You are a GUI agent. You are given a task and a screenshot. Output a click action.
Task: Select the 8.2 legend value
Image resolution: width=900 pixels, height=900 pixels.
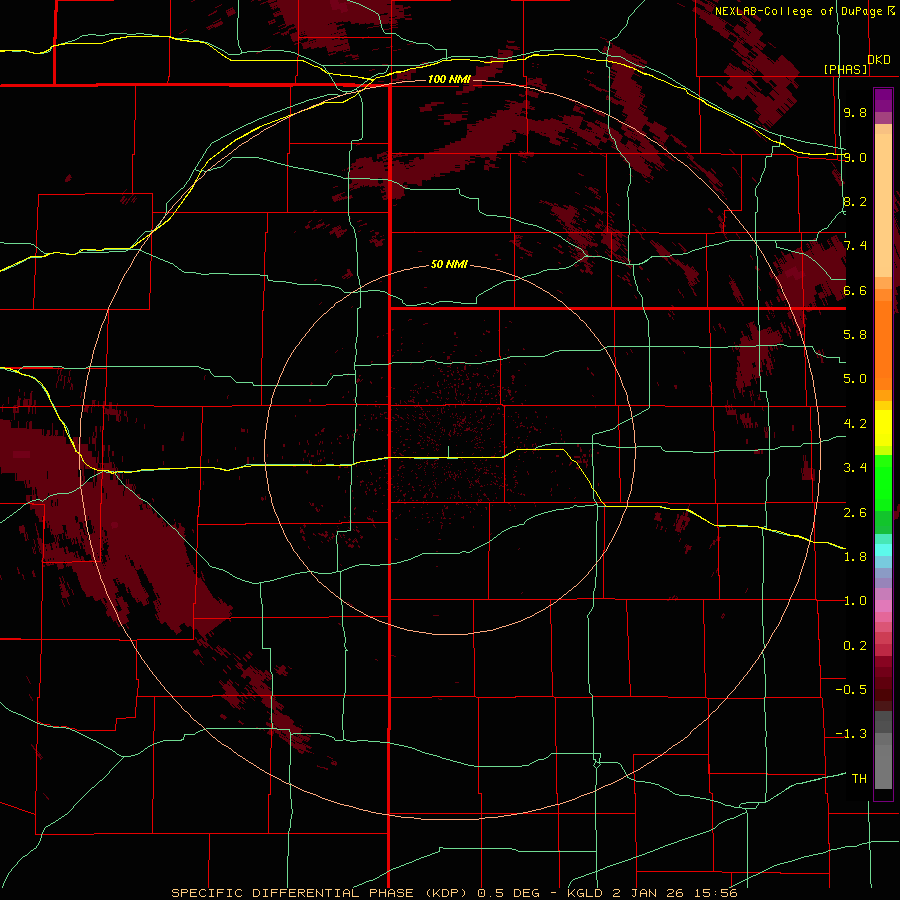click(855, 201)
